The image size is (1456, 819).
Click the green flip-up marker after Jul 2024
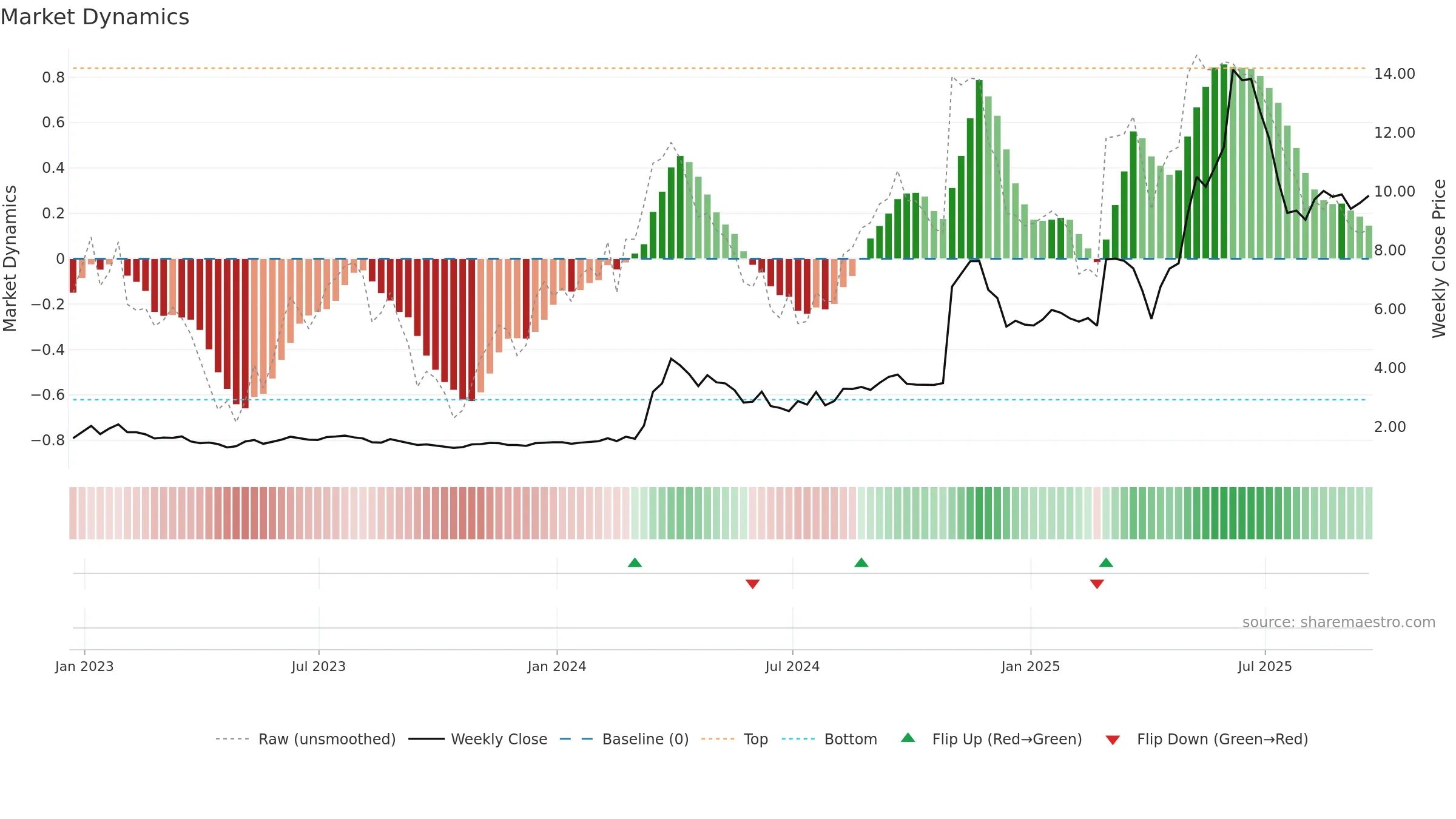pos(861,562)
